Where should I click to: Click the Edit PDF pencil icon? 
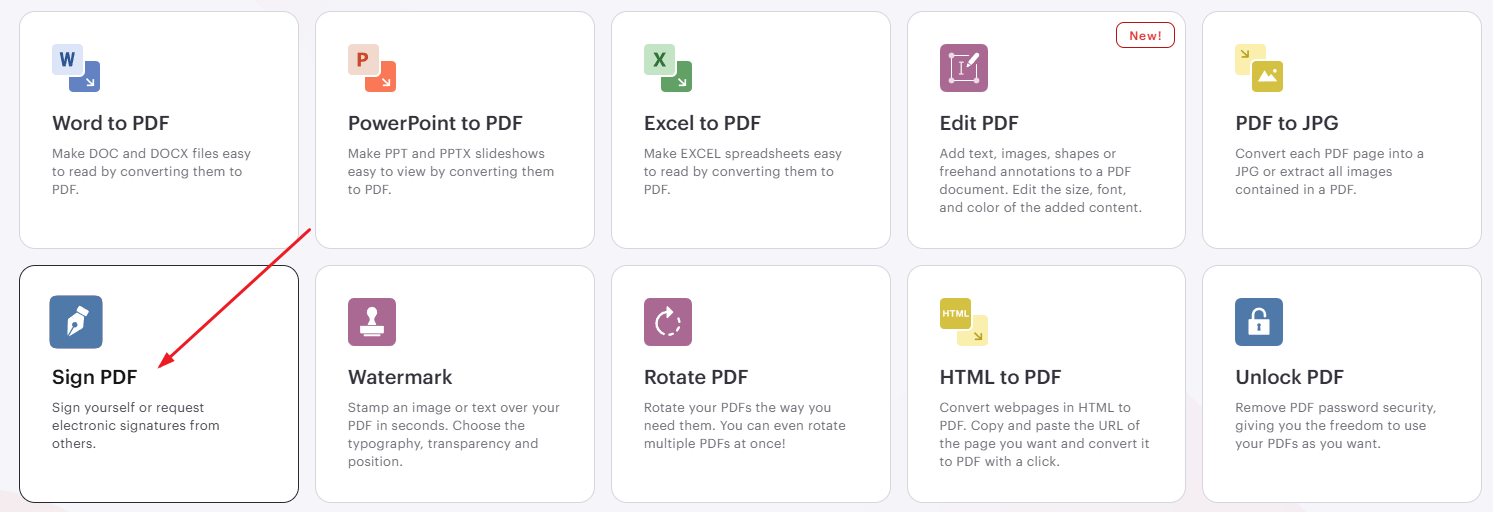964,68
